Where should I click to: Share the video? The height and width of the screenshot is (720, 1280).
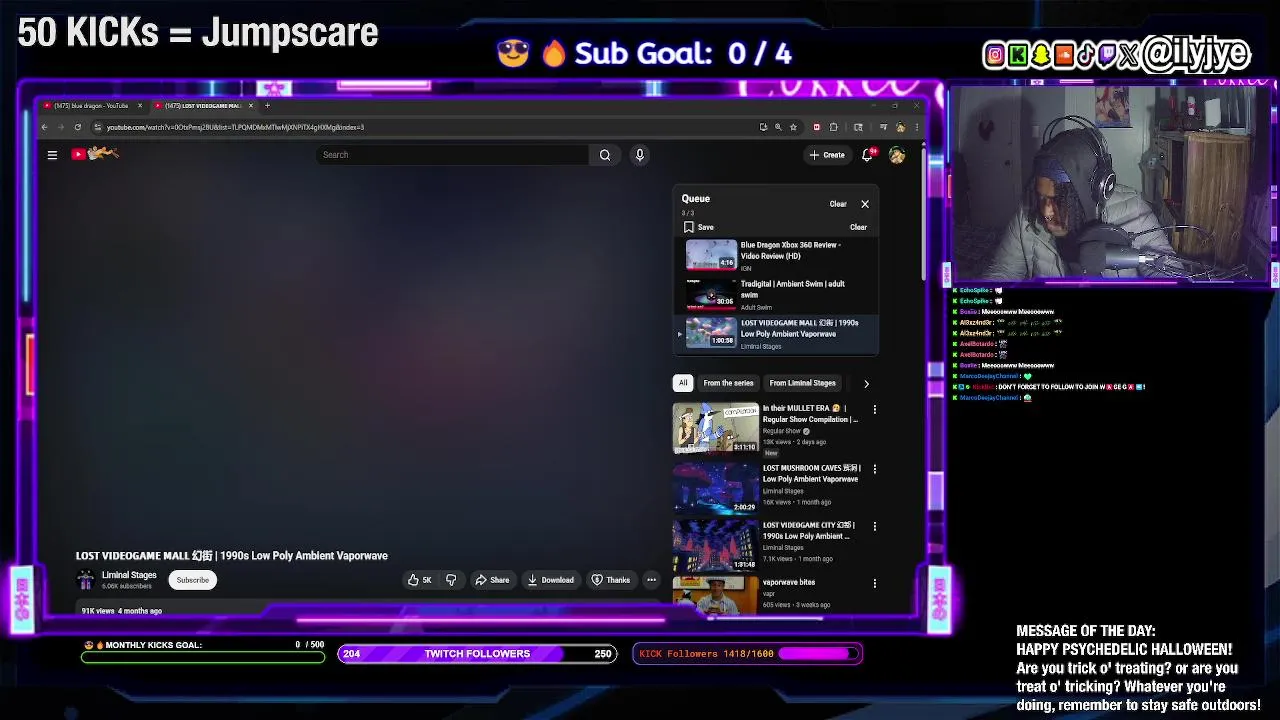pos(492,580)
